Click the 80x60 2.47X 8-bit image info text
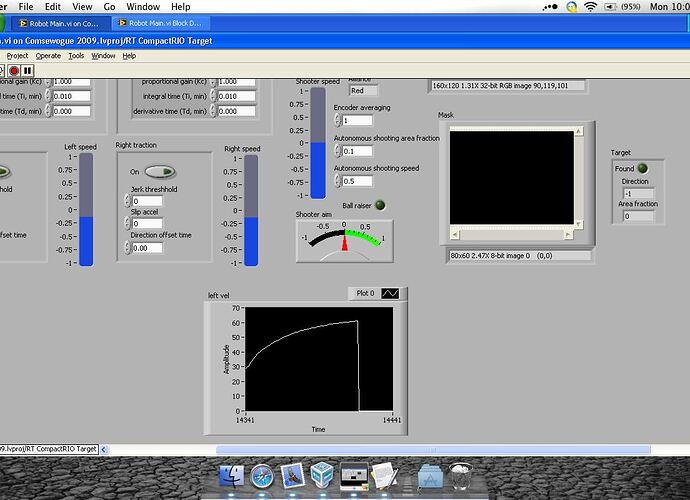Screen dimensions: 690x500 (501, 255)
